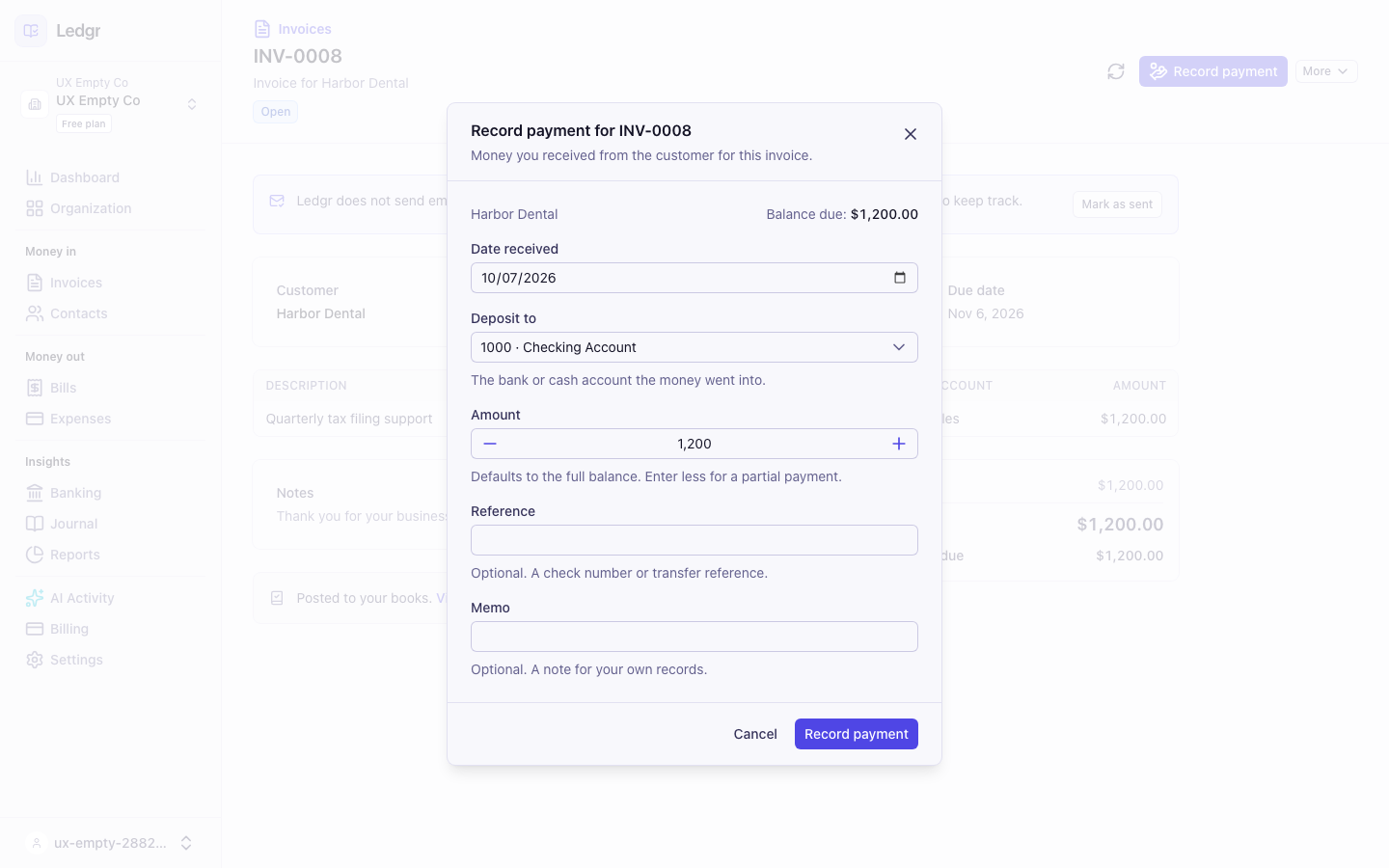The image size is (1389, 868).
Task: Click the posted-to-books document icon
Action: (277, 598)
